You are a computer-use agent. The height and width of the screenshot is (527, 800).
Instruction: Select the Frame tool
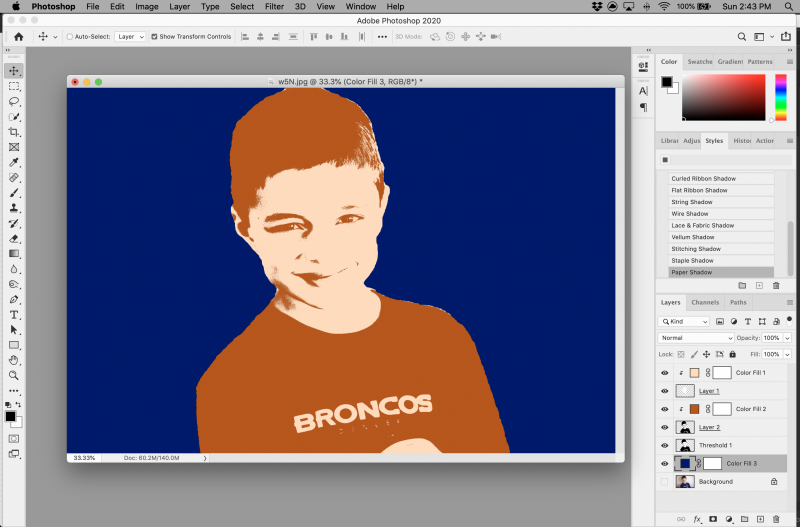point(14,147)
